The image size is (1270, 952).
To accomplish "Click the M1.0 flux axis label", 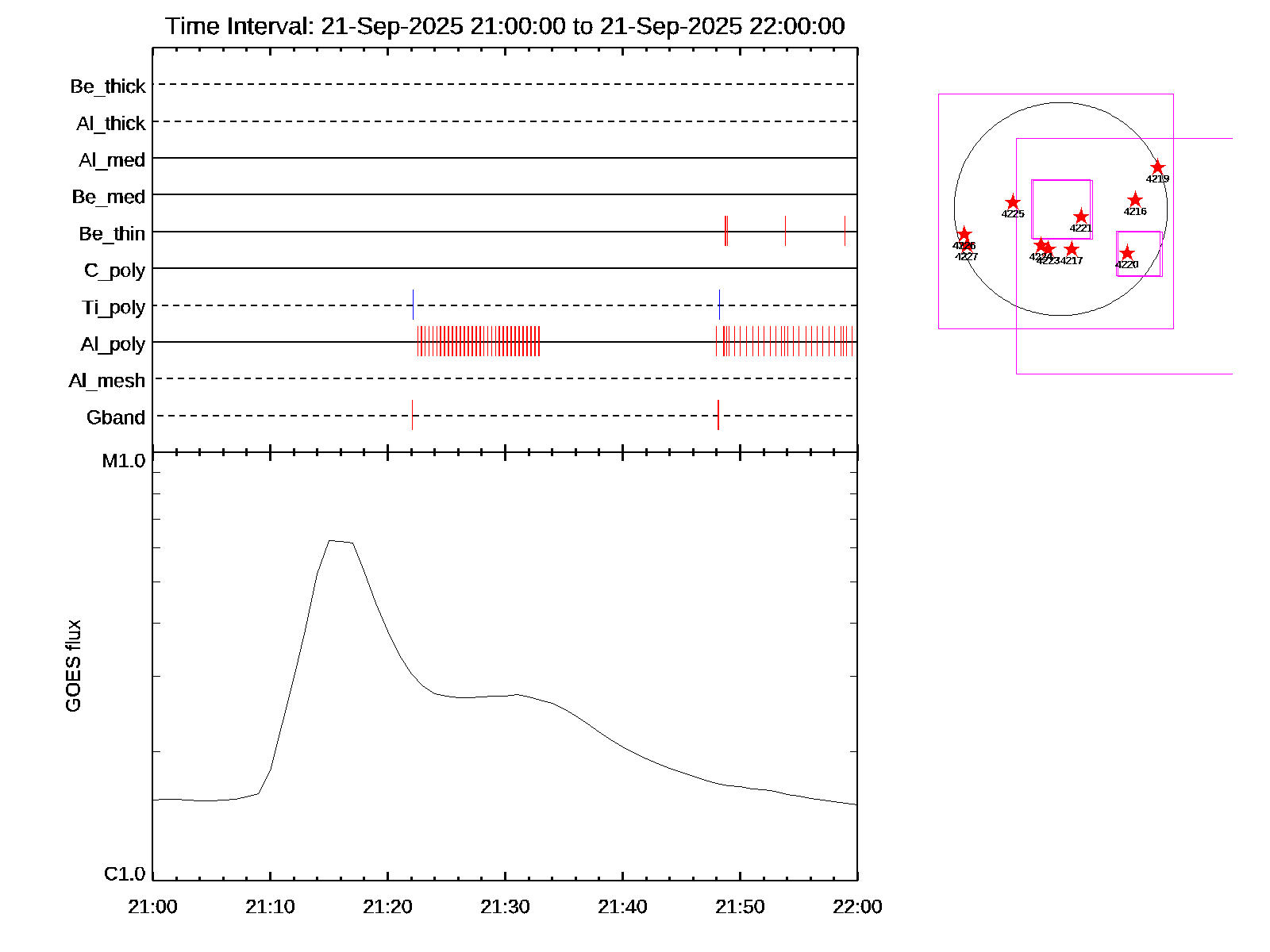I will coord(124,461).
